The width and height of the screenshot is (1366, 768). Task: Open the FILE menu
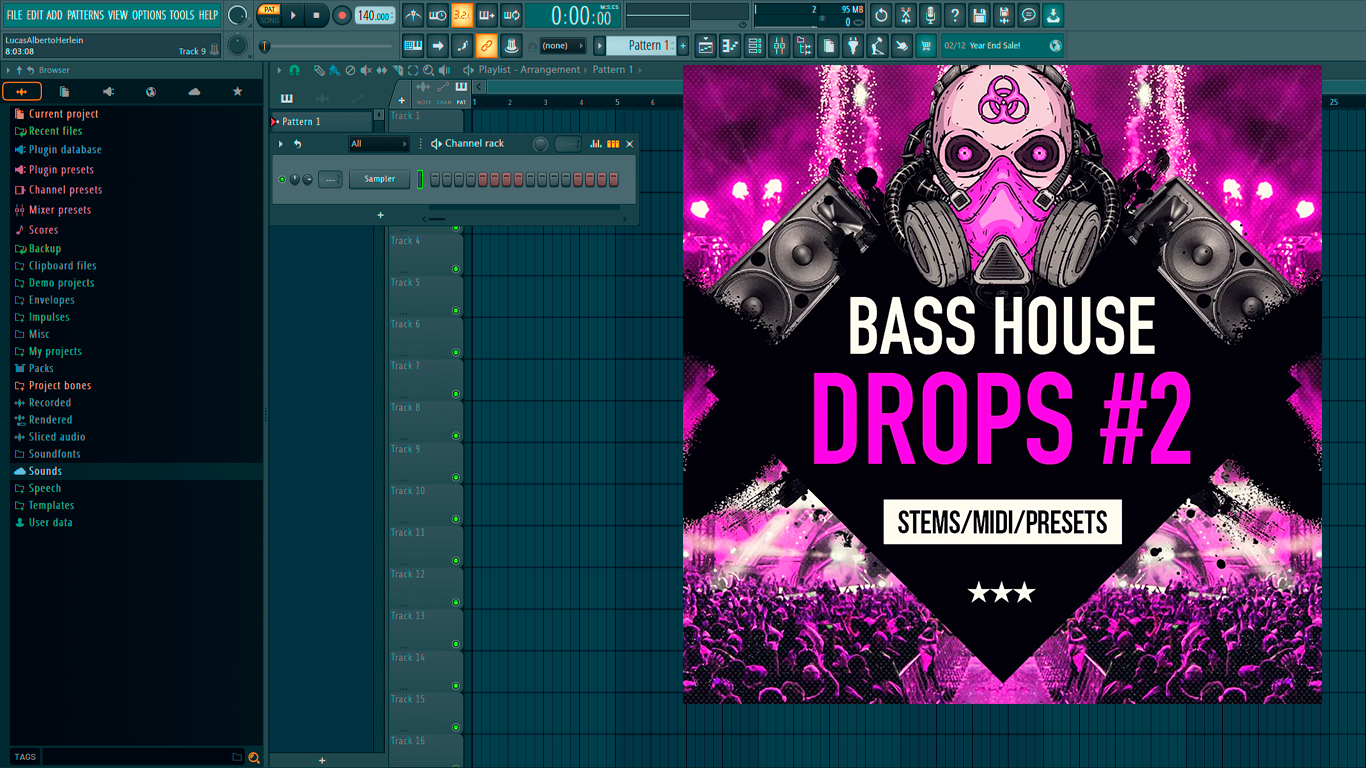[14, 15]
